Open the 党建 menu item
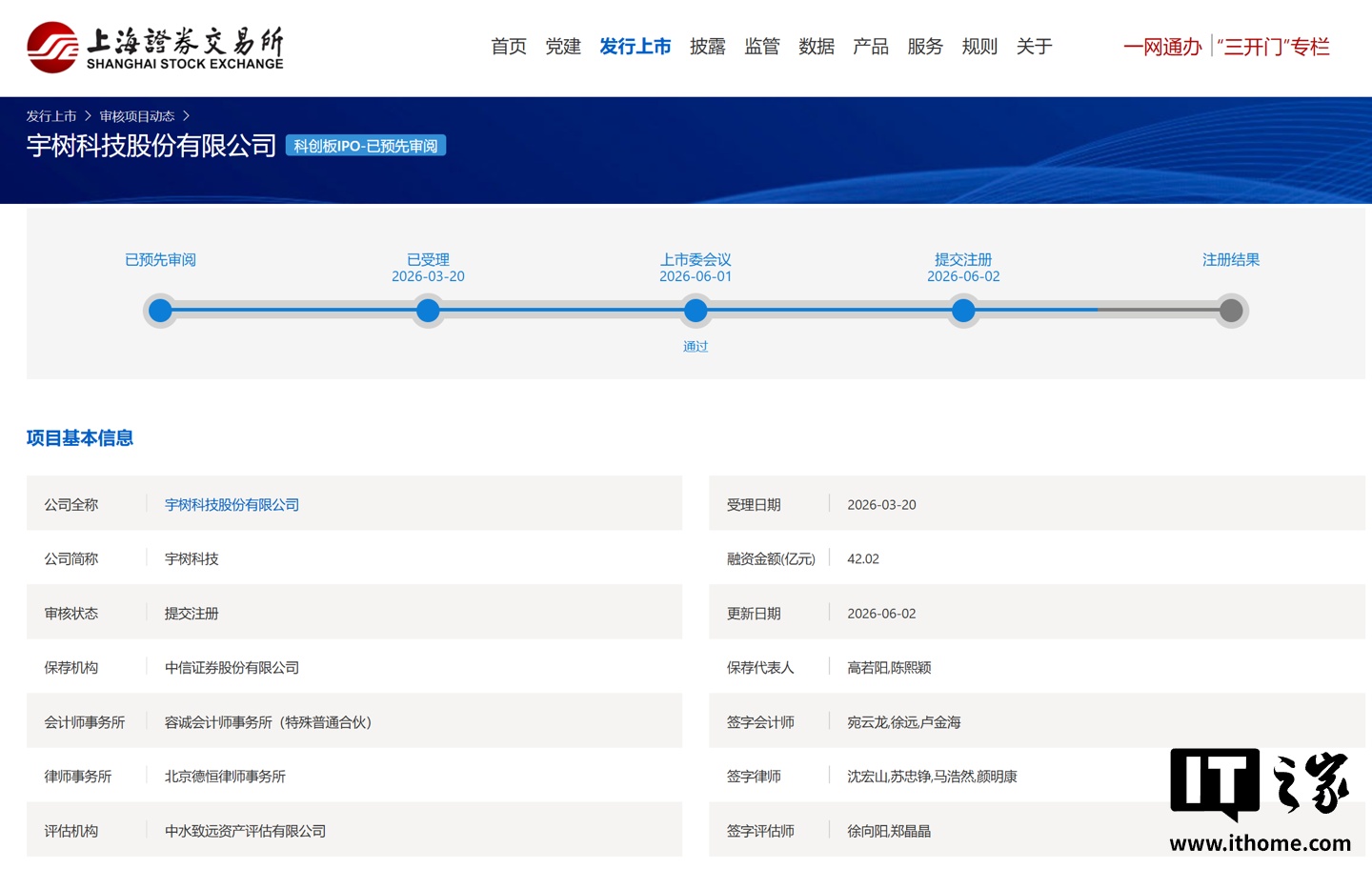The width and height of the screenshot is (1372, 869). (563, 47)
